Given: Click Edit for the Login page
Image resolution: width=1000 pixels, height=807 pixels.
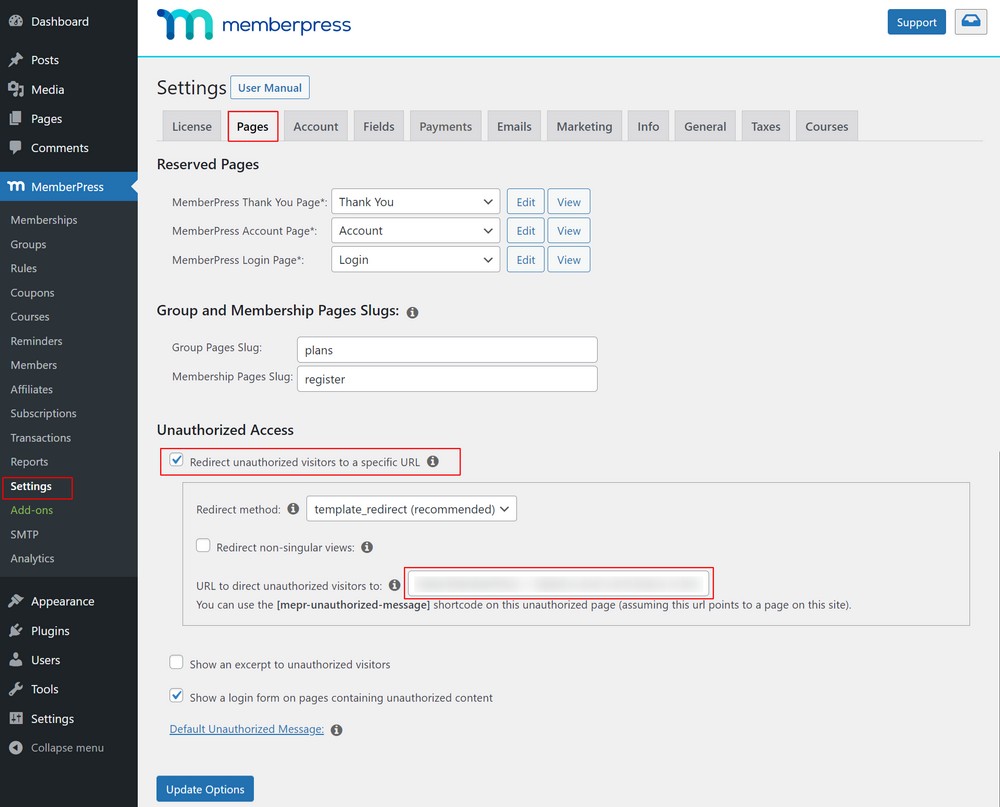Looking at the screenshot, I should coord(526,260).
